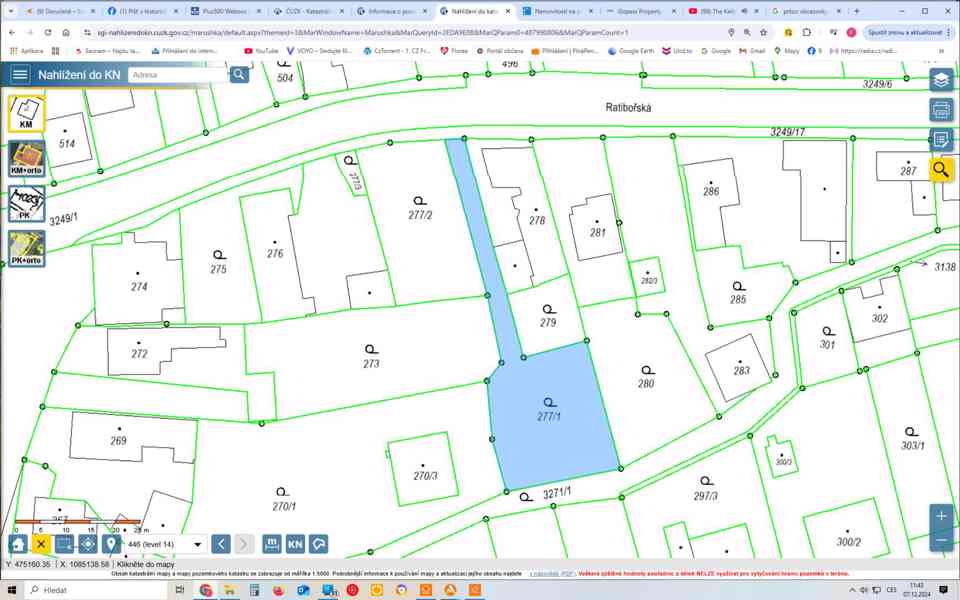Go to the previous map view

(x=221, y=544)
